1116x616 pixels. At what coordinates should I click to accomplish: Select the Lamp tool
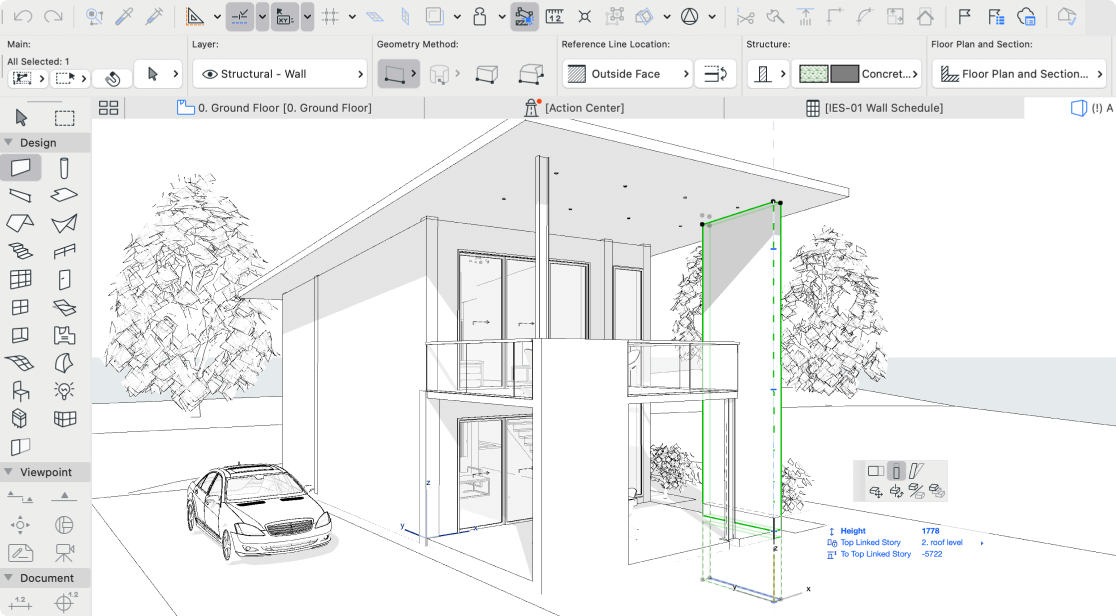[64, 390]
